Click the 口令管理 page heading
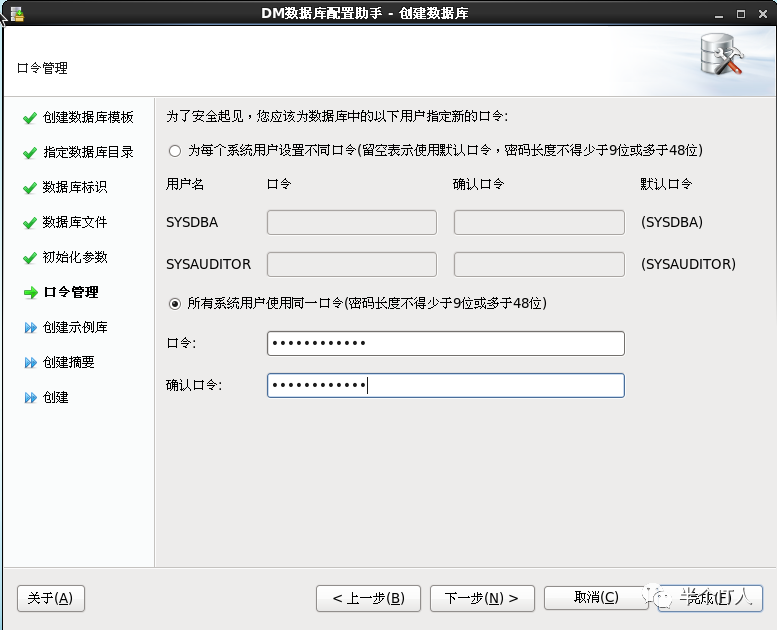 pos(42,68)
